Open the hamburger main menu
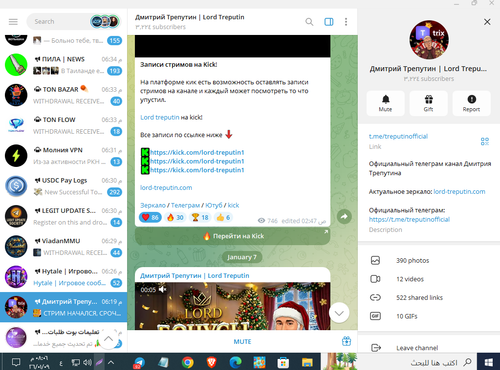 13,22
